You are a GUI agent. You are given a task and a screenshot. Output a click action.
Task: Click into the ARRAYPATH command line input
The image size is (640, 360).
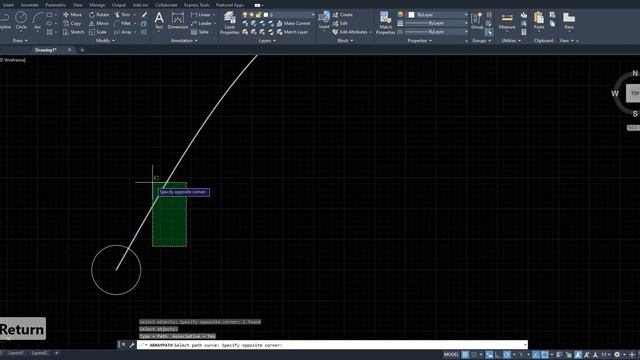(332, 345)
